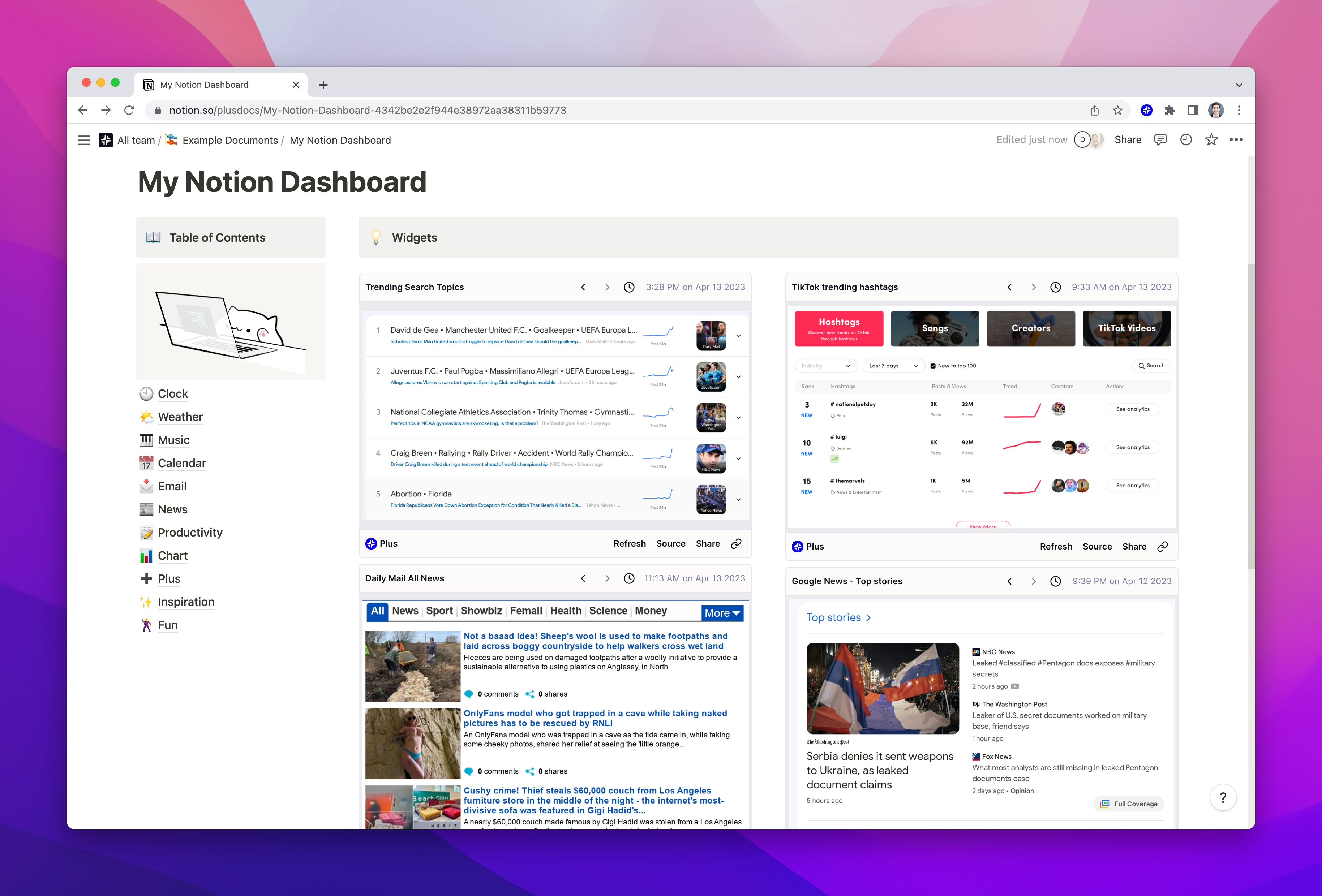The image size is (1322, 896).
Task: Open the three-dot page options menu
Action: [1236, 140]
